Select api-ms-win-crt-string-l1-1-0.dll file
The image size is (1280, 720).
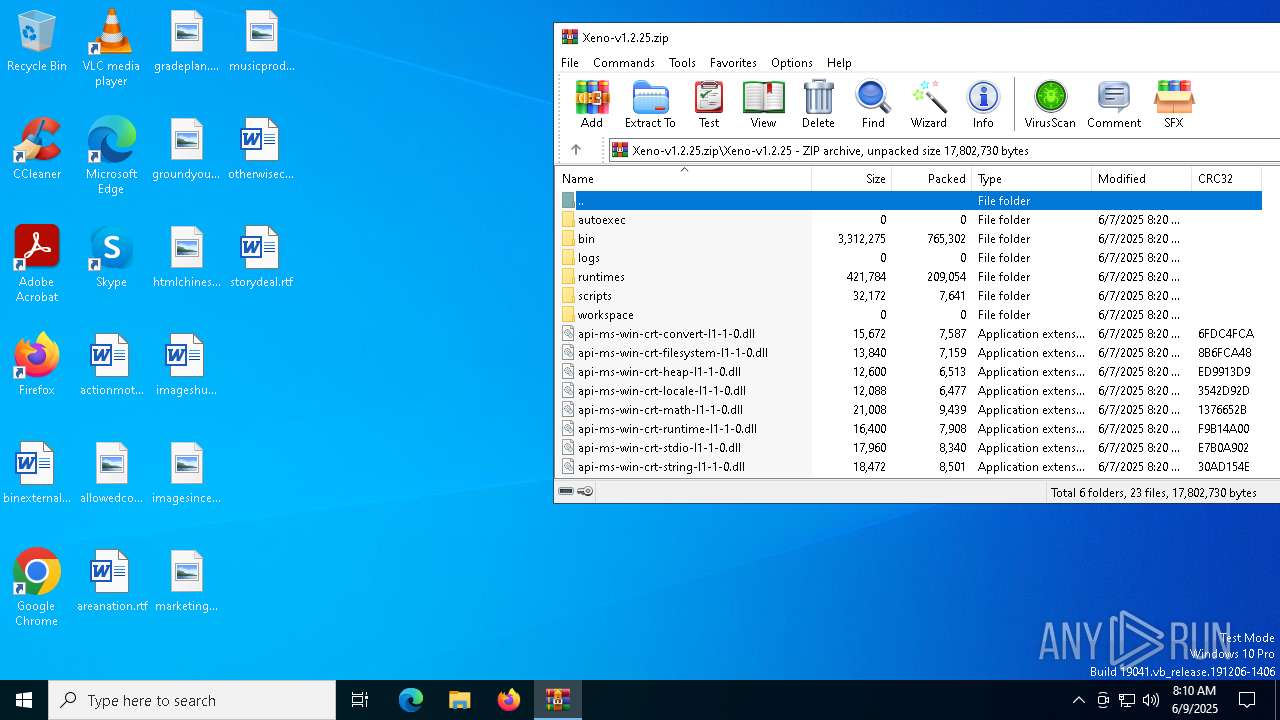tap(909, 466)
